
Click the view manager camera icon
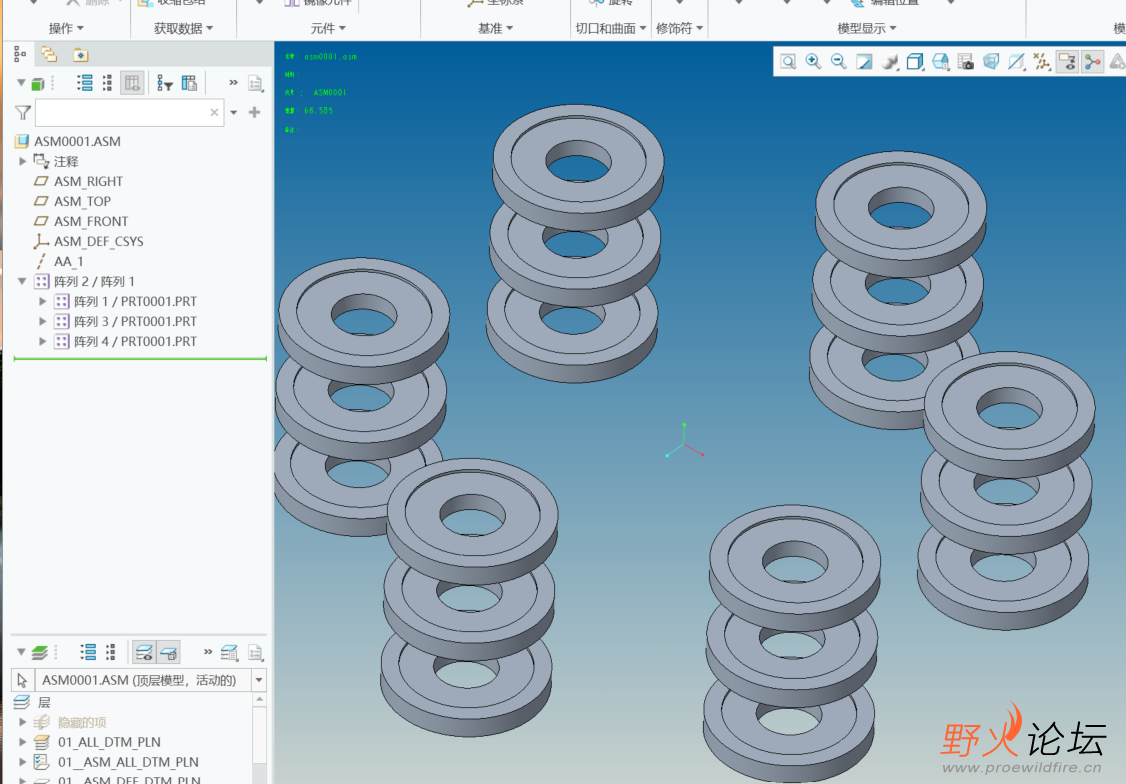click(x=966, y=62)
